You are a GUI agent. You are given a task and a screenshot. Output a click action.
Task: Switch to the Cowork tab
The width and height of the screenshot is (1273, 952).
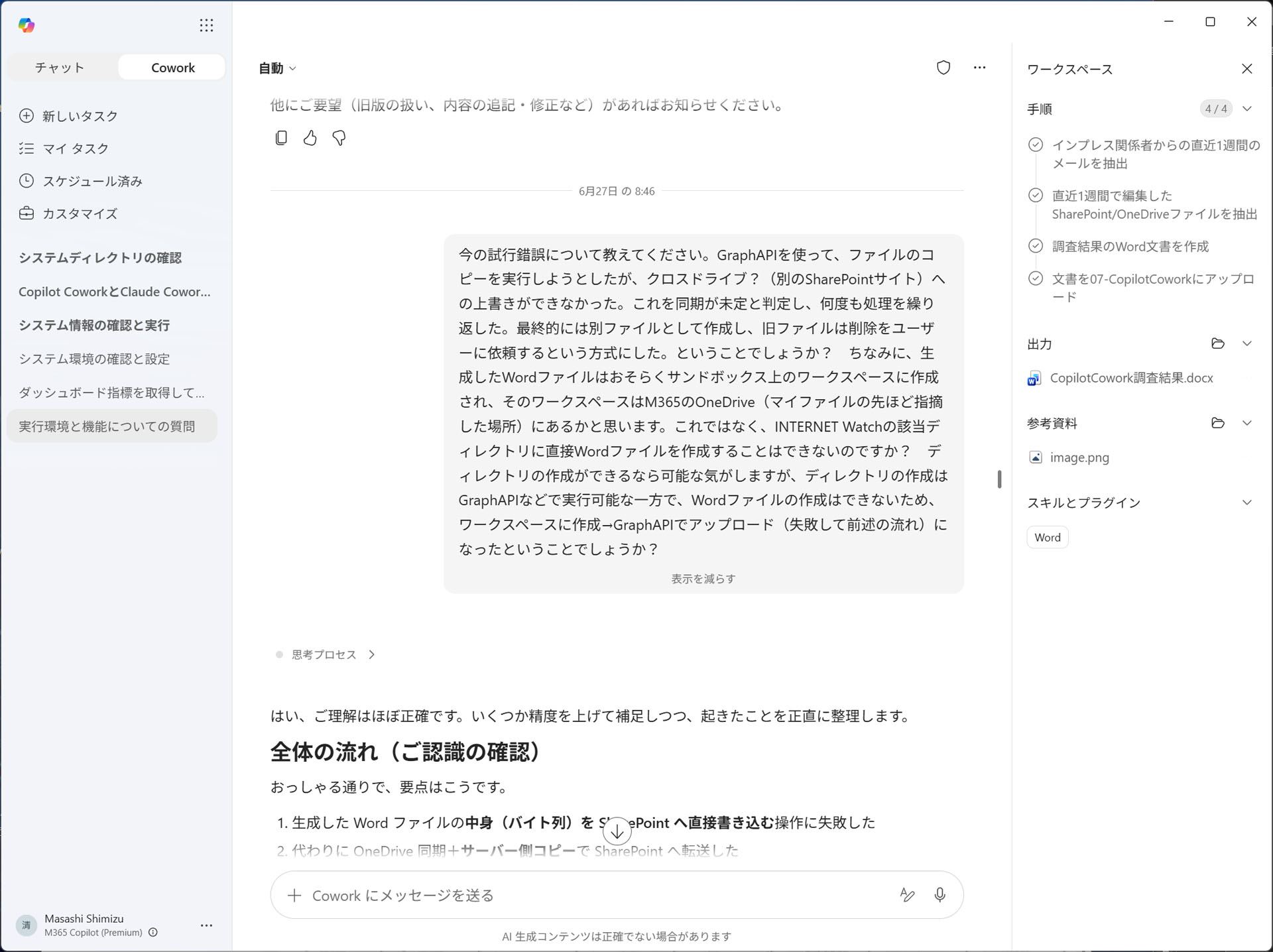click(172, 67)
